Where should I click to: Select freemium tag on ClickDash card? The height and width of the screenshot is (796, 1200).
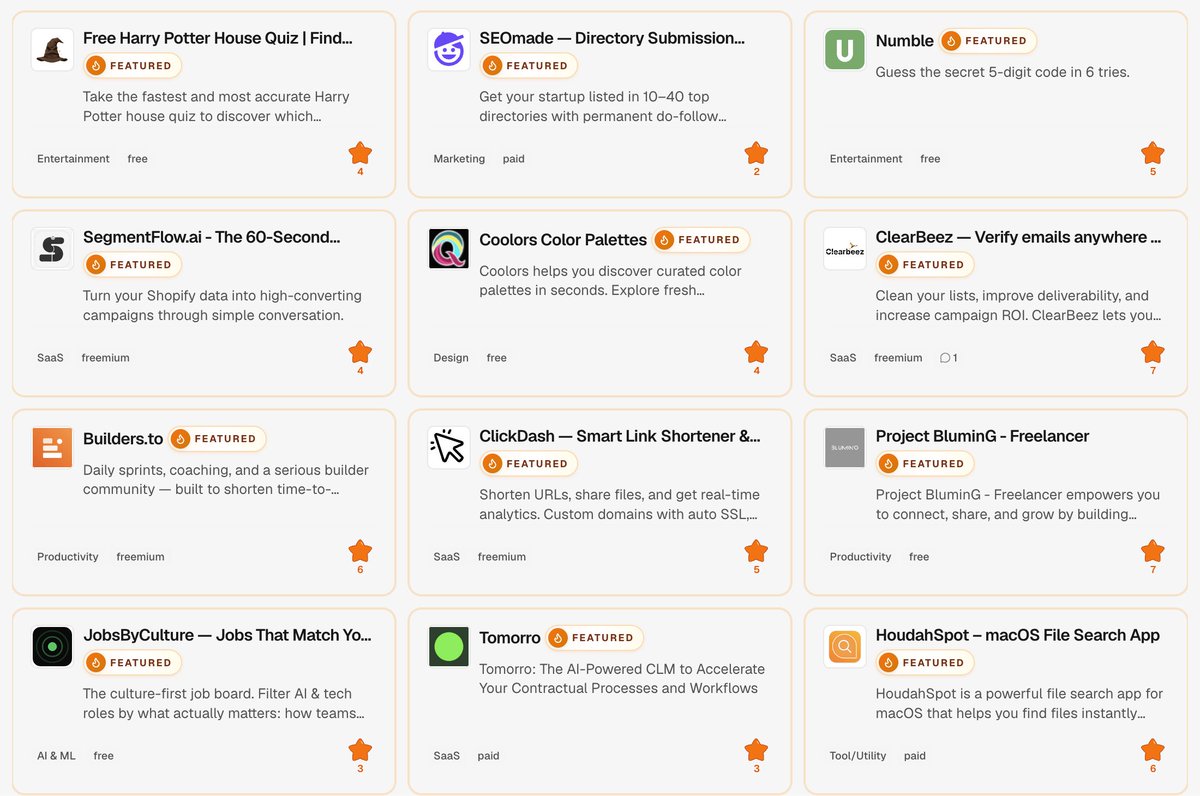pos(502,557)
